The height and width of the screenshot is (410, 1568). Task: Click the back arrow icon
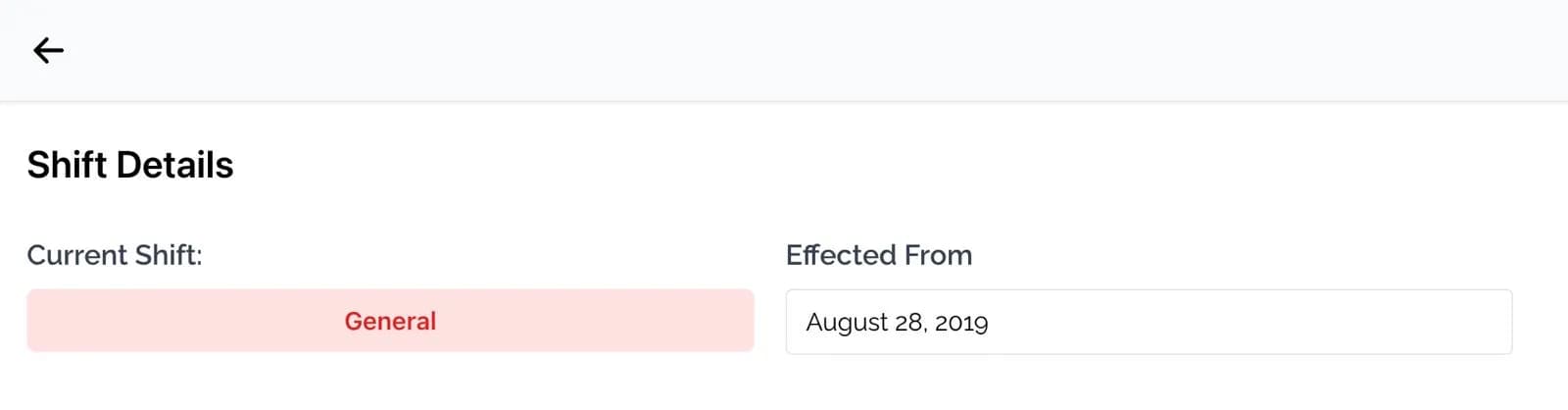tap(48, 50)
